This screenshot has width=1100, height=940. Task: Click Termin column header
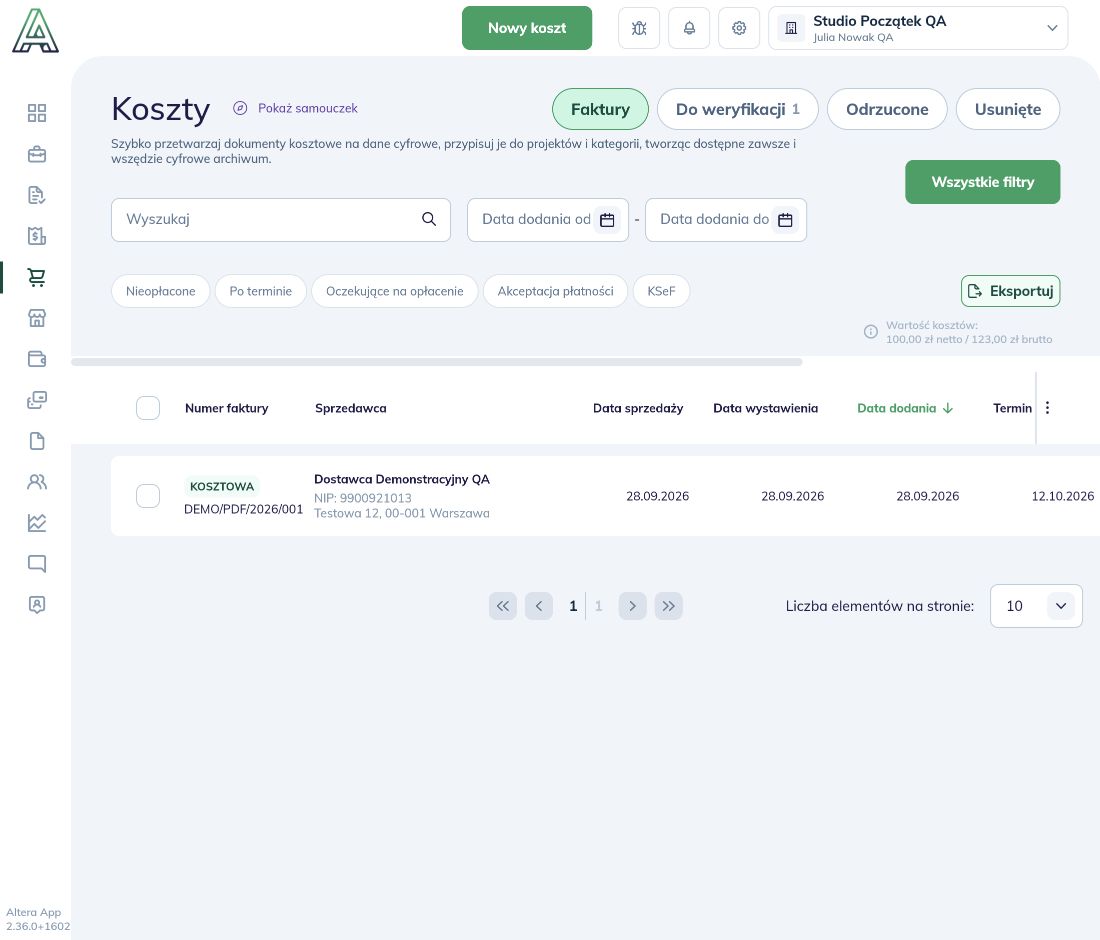coord(1012,408)
